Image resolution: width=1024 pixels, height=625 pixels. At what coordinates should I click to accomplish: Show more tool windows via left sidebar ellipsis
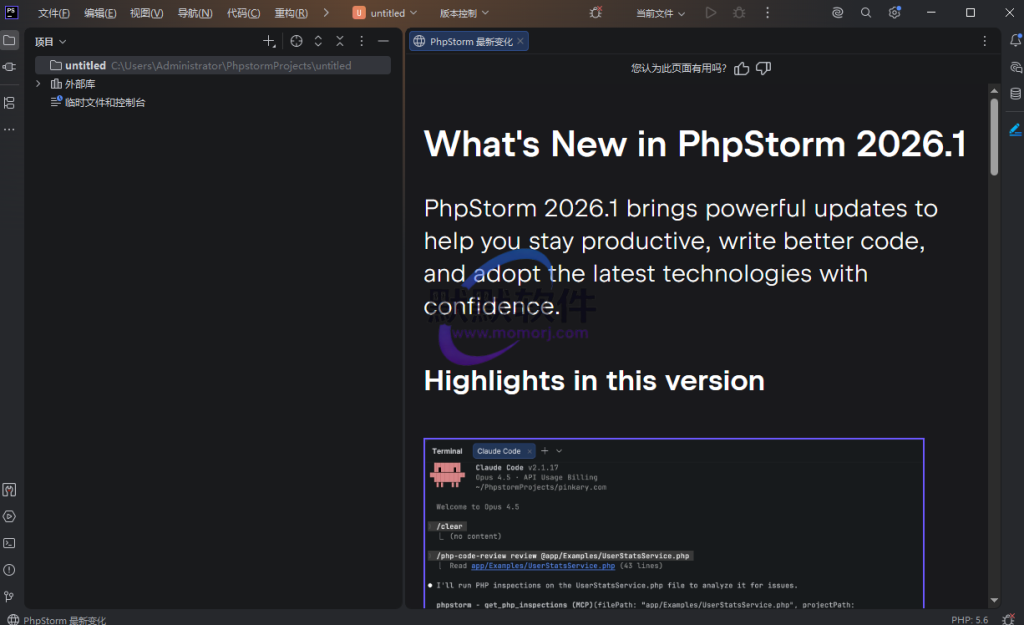pyautogui.click(x=9, y=129)
